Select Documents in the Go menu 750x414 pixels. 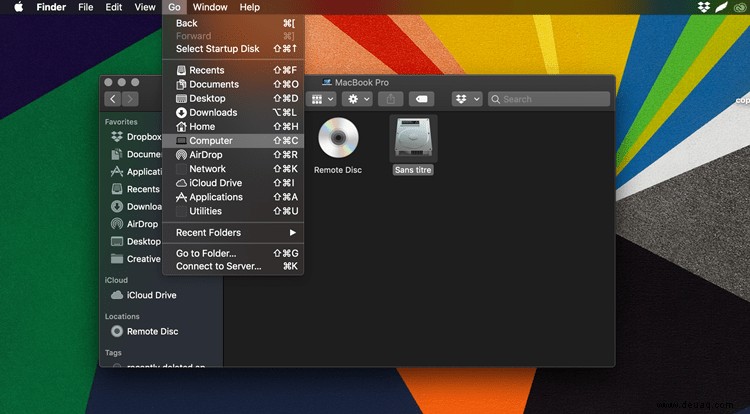click(233, 84)
